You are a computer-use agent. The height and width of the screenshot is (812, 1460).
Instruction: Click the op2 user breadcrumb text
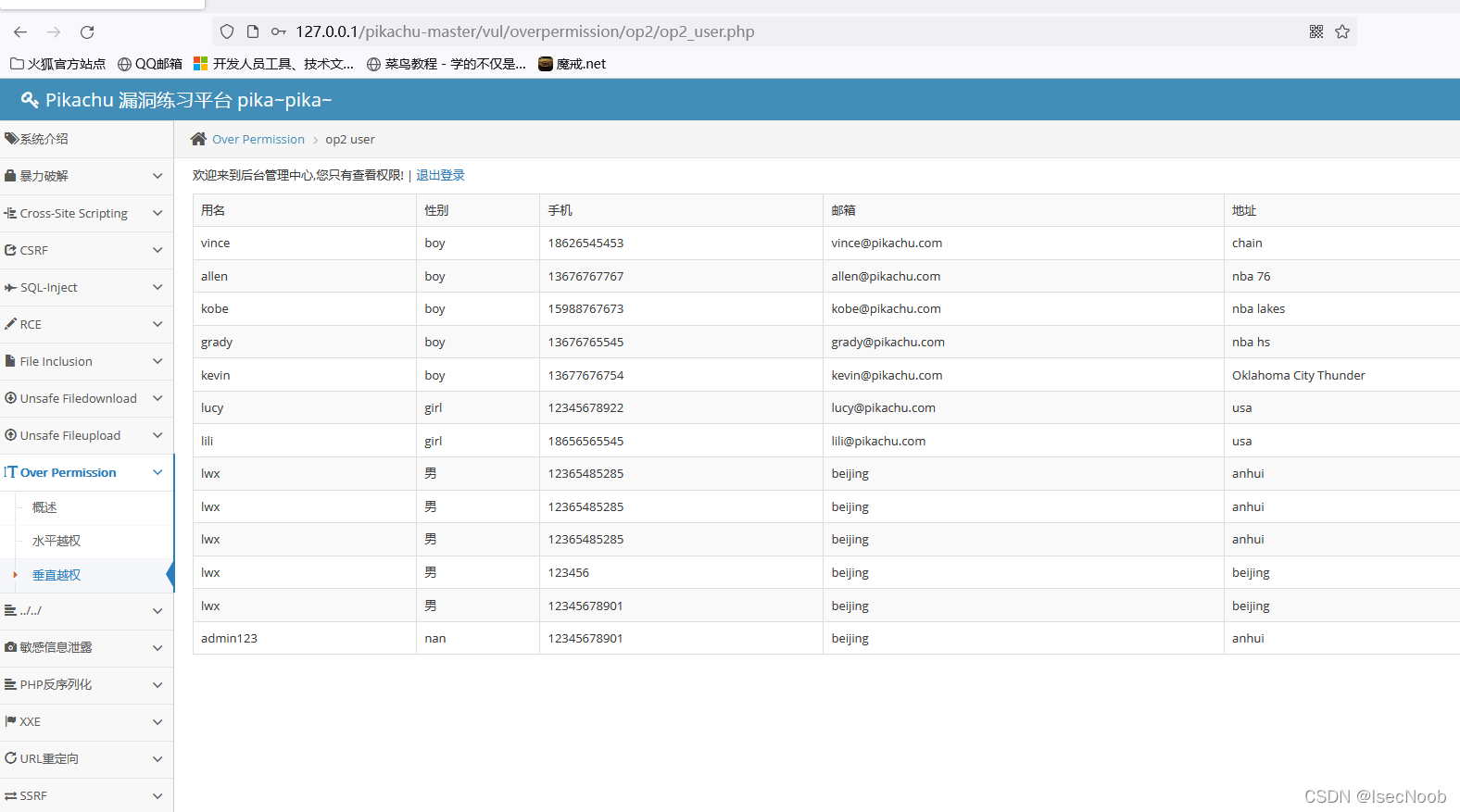(350, 139)
